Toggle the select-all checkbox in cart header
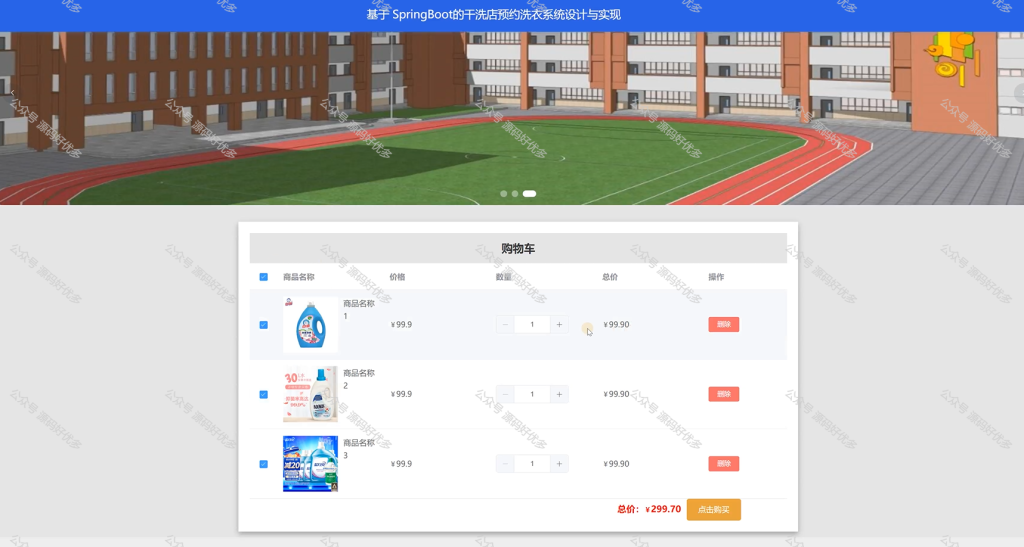The image size is (1024, 547). pyautogui.click(x=264, y=277)
